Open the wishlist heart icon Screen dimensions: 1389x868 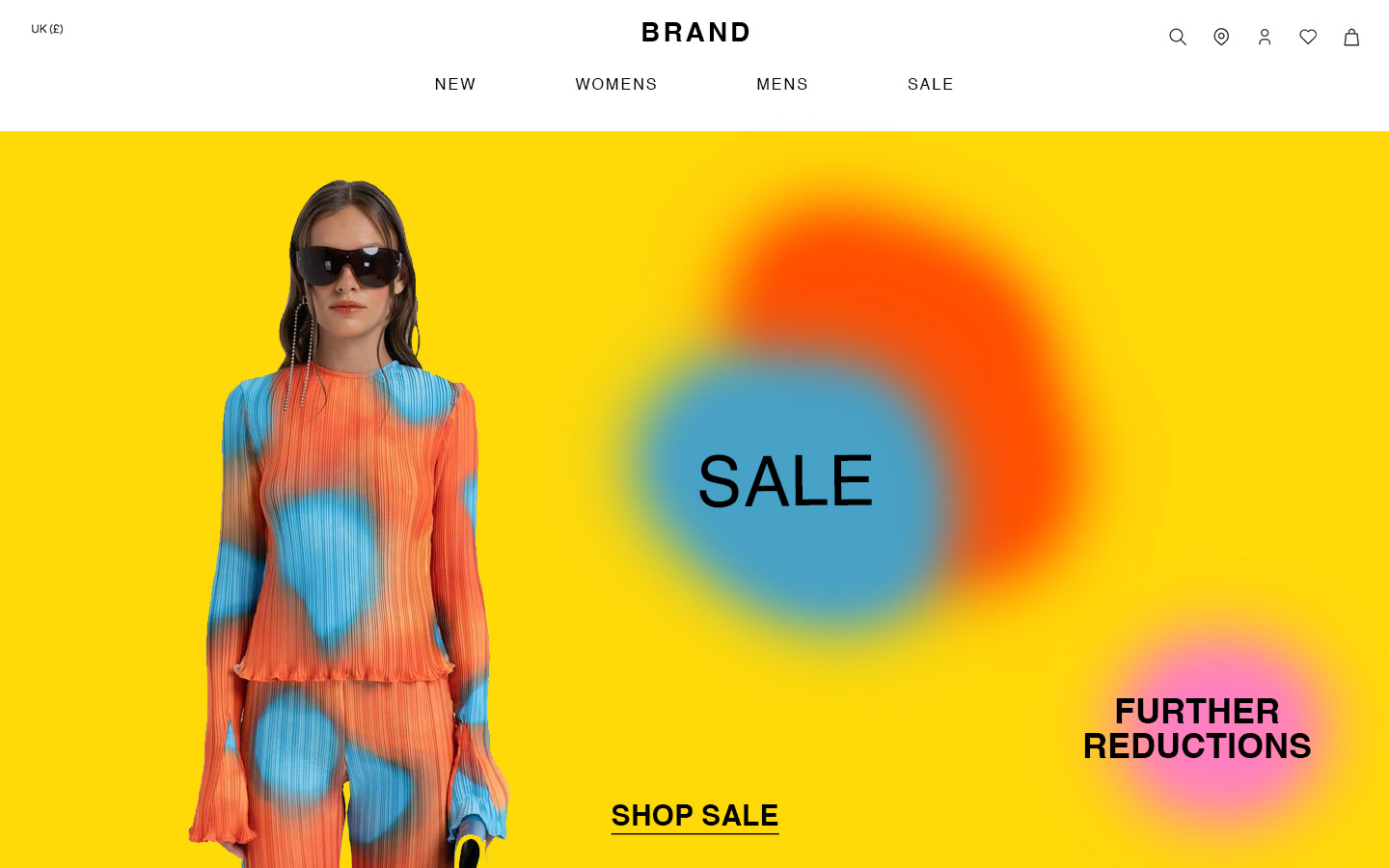pos(1308,37)
